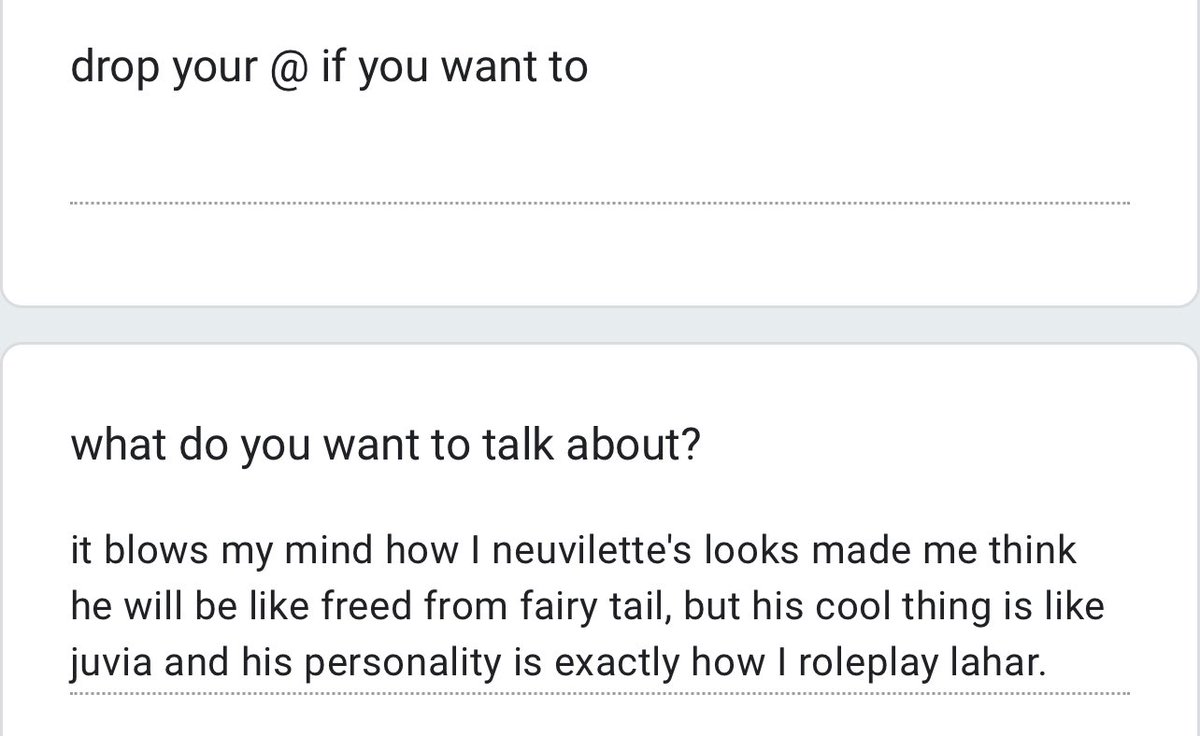Click blank space below the first card's underline
1200x736 pixels.
click(600, 255)
